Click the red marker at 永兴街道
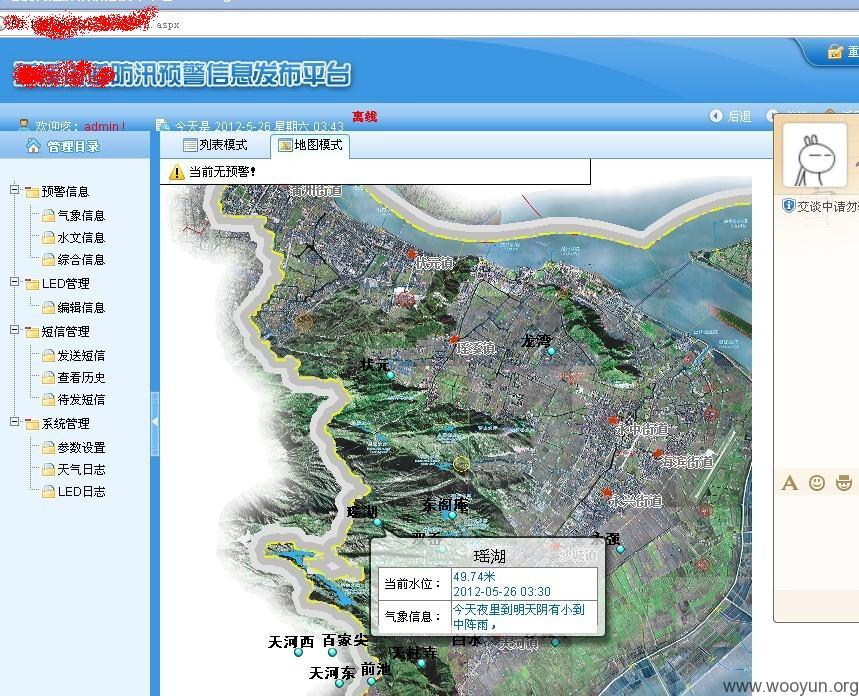Image resolution: width=859 pixels, height=696 pixels. [606, 492]
